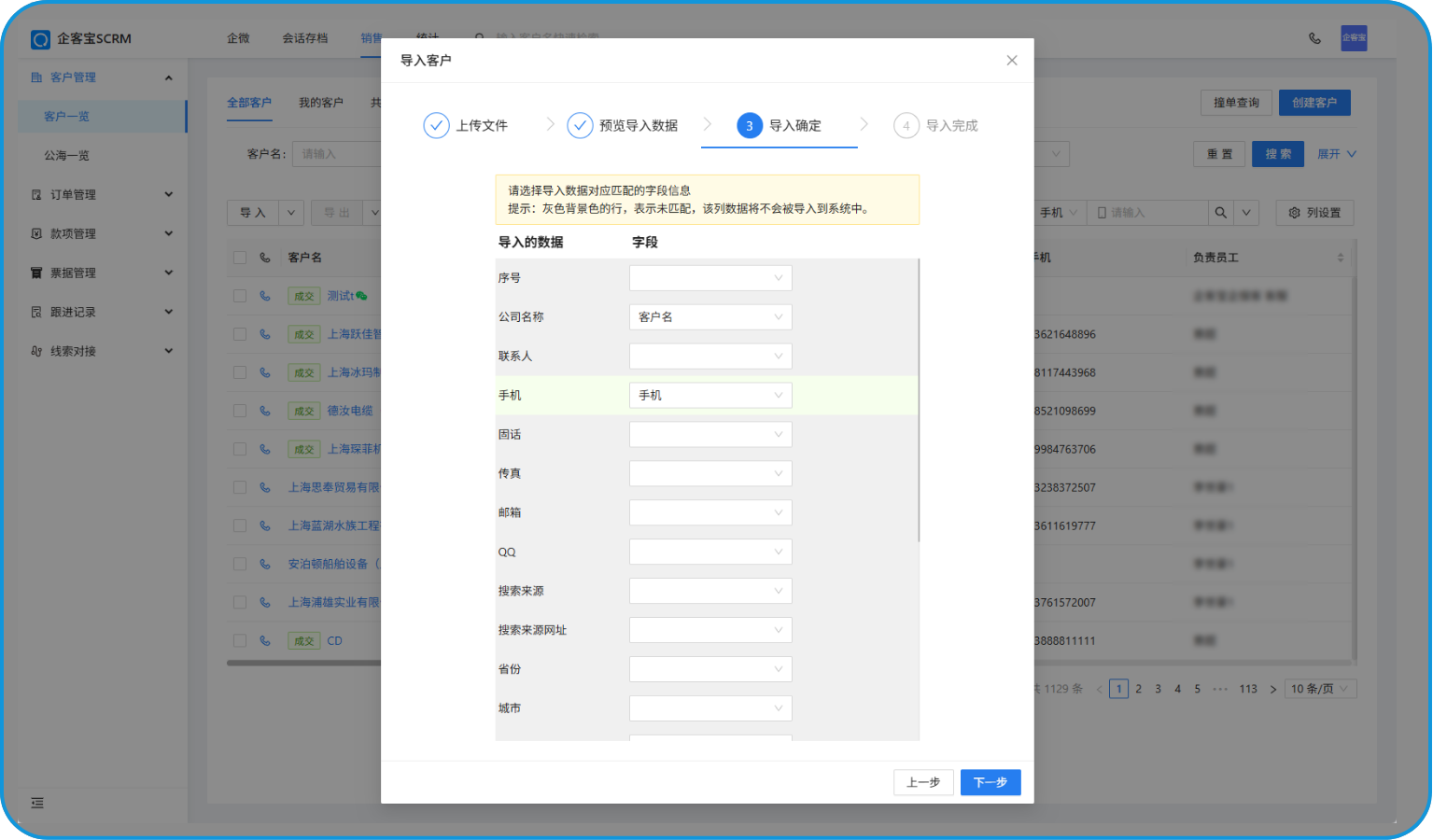Viewport: 1433px width, 840px height.
Task: Click the 企客宝SCRM logo icon
Action: 40,39
